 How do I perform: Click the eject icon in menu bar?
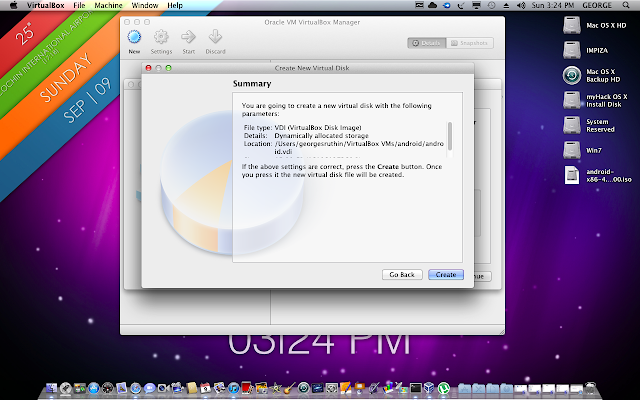[x=506, y=5]
